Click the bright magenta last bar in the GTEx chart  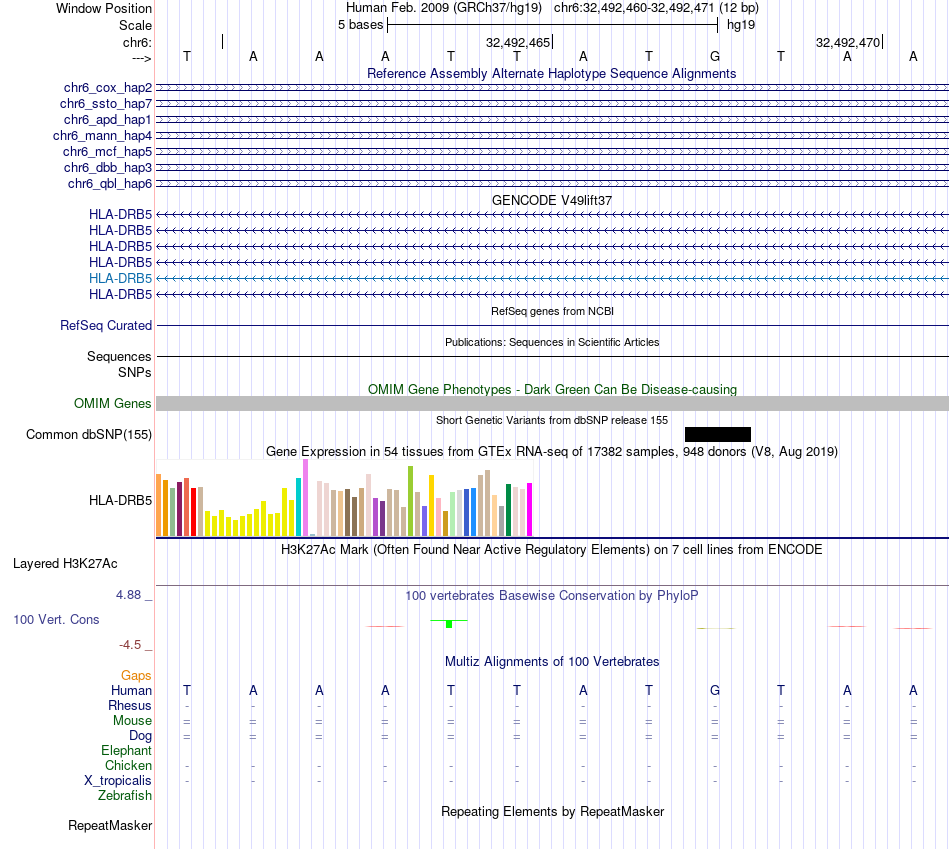pos(530,510)
